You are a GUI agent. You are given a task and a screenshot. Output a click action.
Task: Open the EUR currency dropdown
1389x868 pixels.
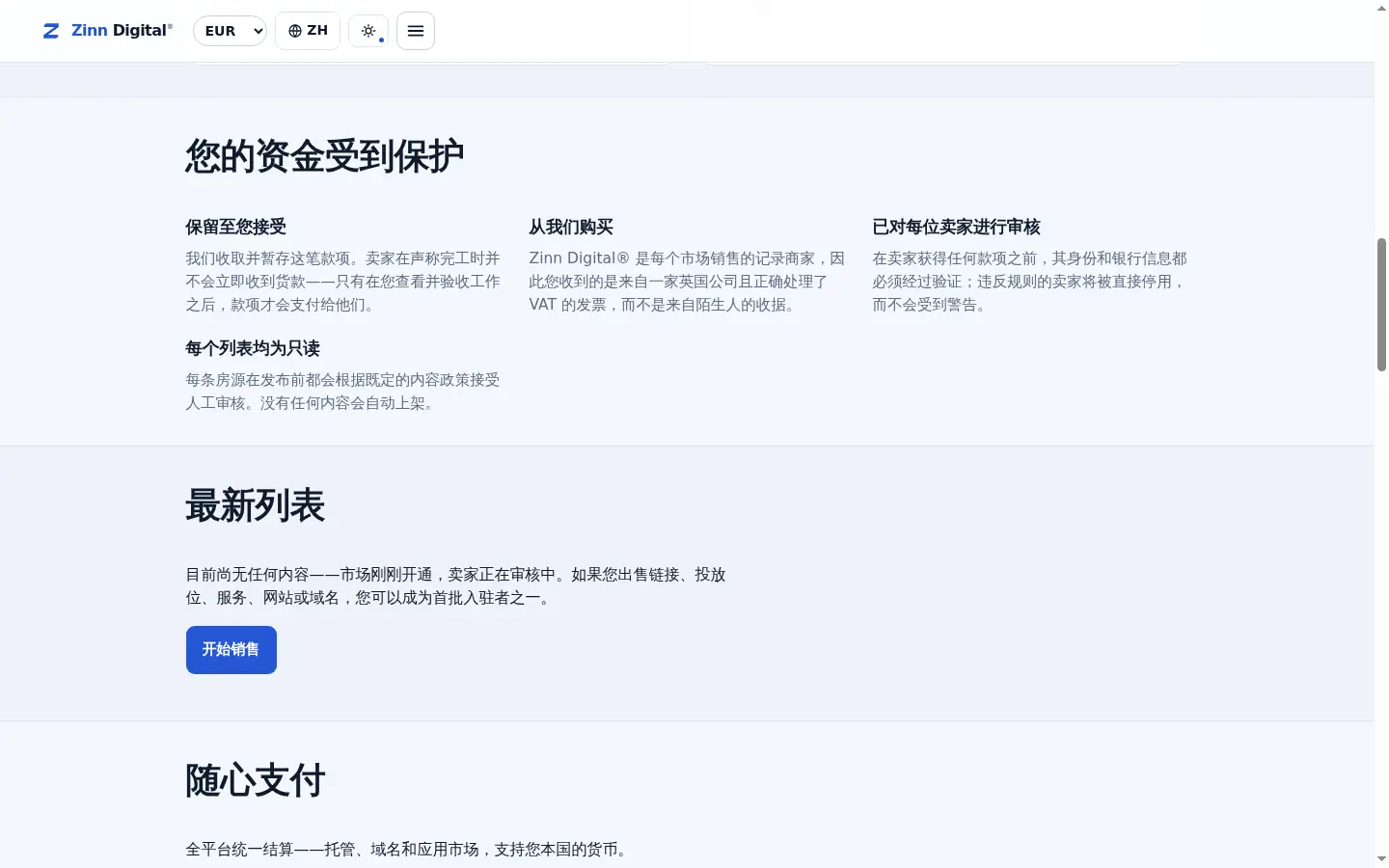pyautogui.click(x=230, y=31)
